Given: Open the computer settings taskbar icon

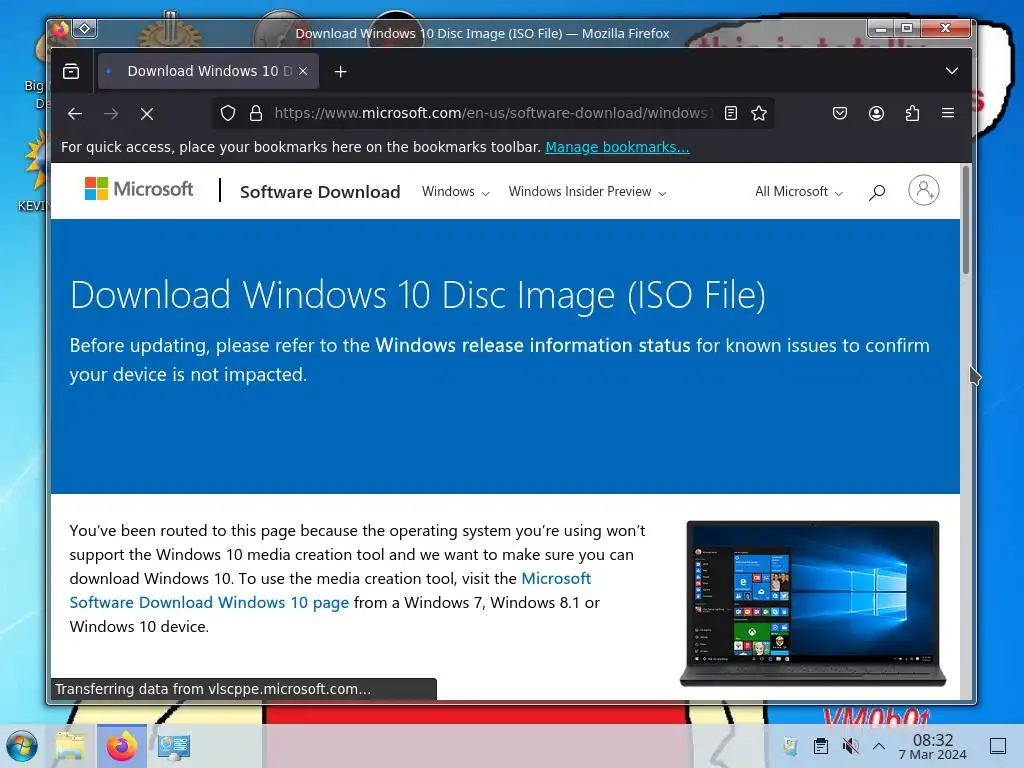Looking at the screenshot, I should (174, 746).
